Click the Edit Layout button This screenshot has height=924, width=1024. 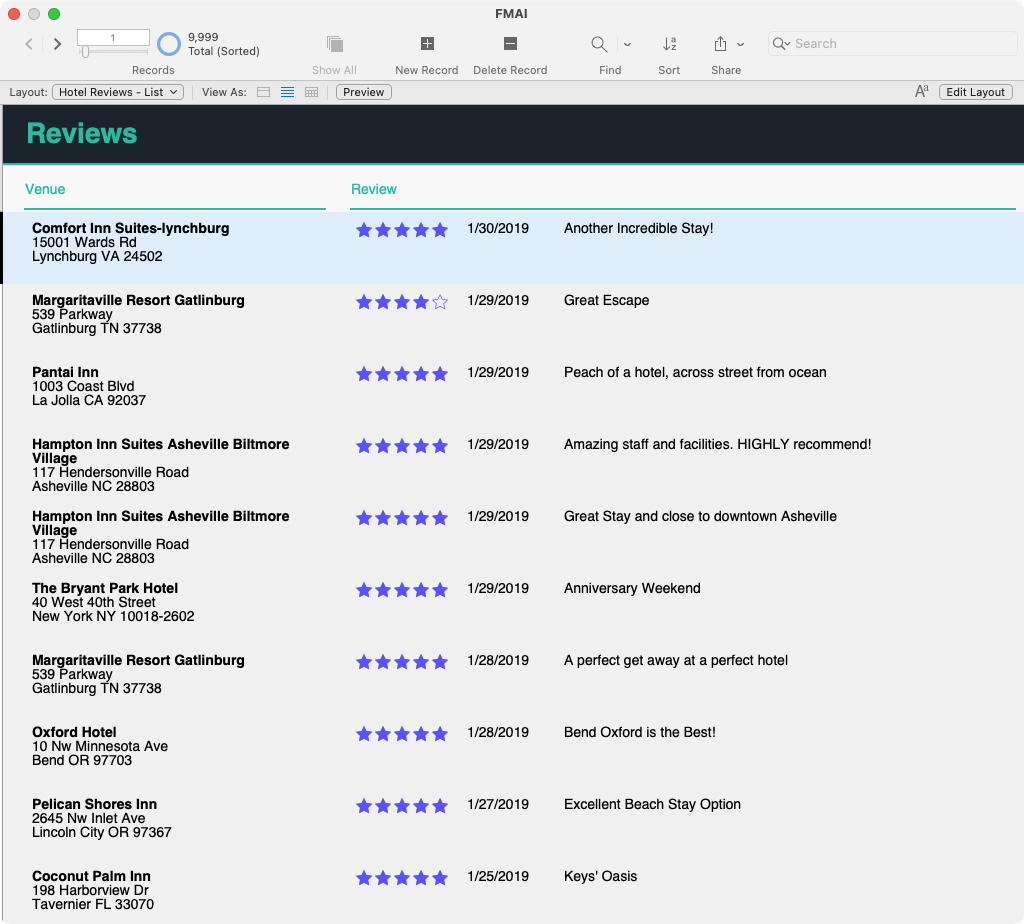[975, 91]
